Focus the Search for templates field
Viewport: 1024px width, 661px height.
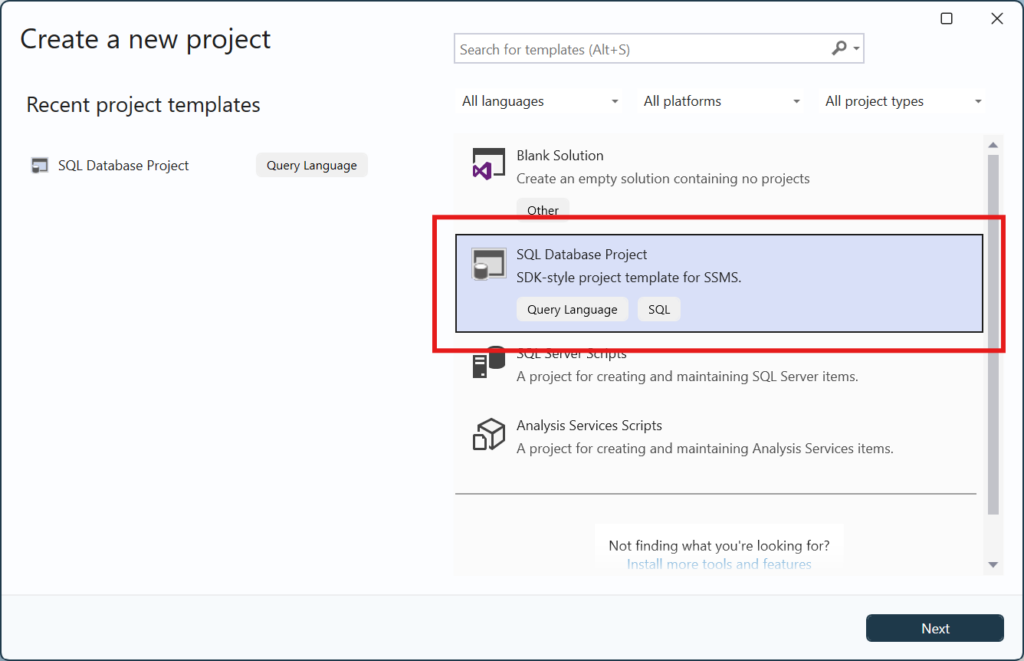click(640, 49)
